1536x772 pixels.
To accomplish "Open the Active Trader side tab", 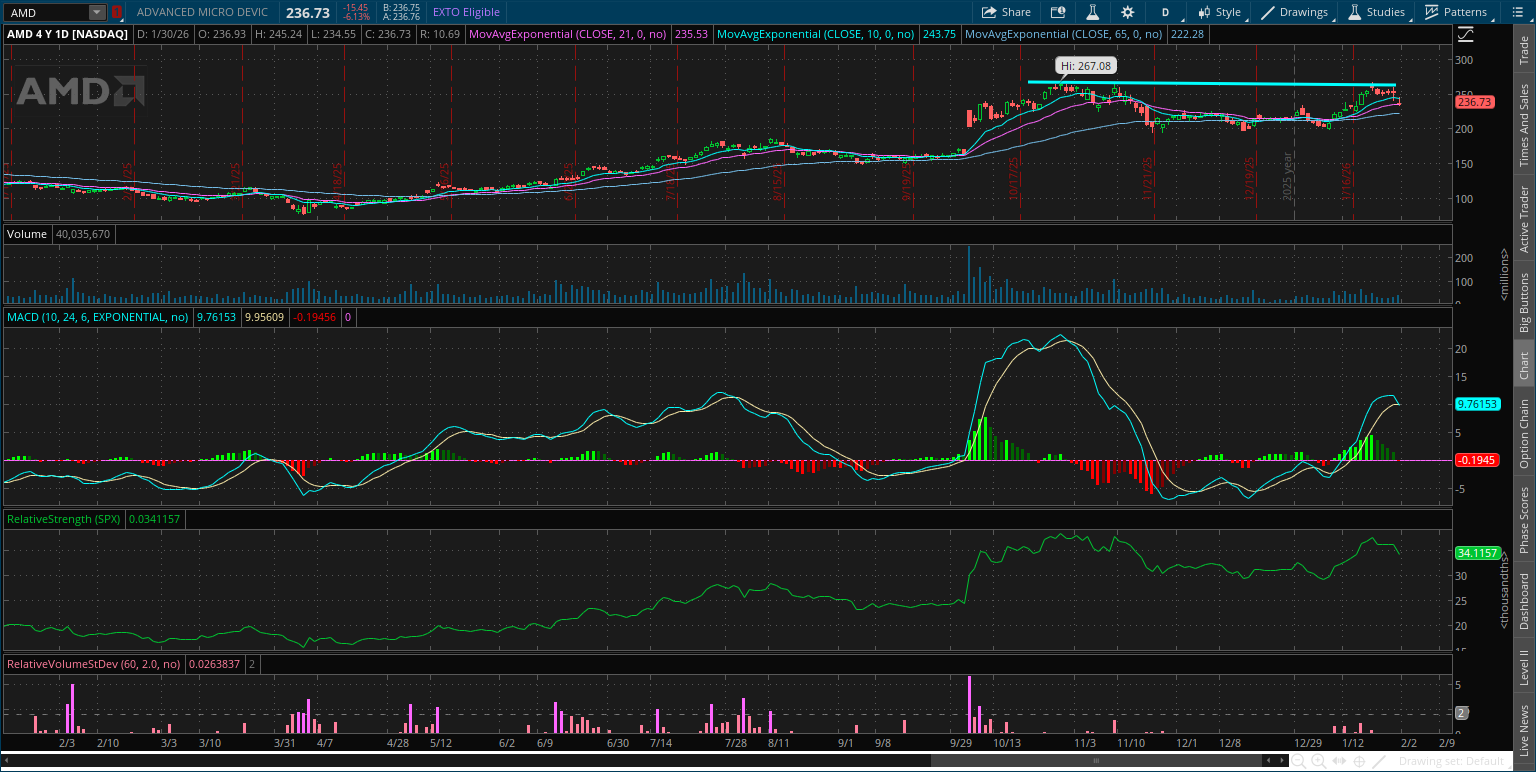I will tap(1523, 218).
